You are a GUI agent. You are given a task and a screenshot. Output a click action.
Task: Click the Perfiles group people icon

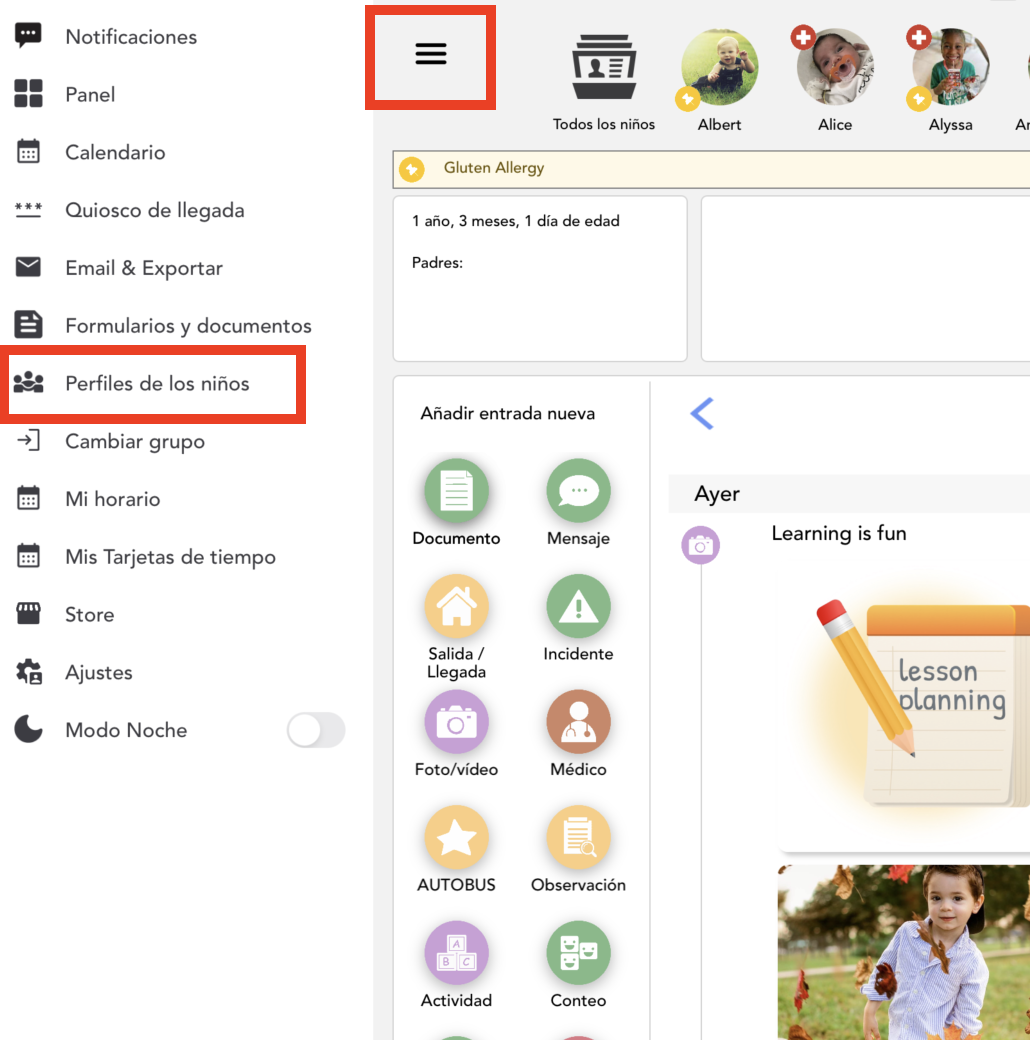coord(29,382)
